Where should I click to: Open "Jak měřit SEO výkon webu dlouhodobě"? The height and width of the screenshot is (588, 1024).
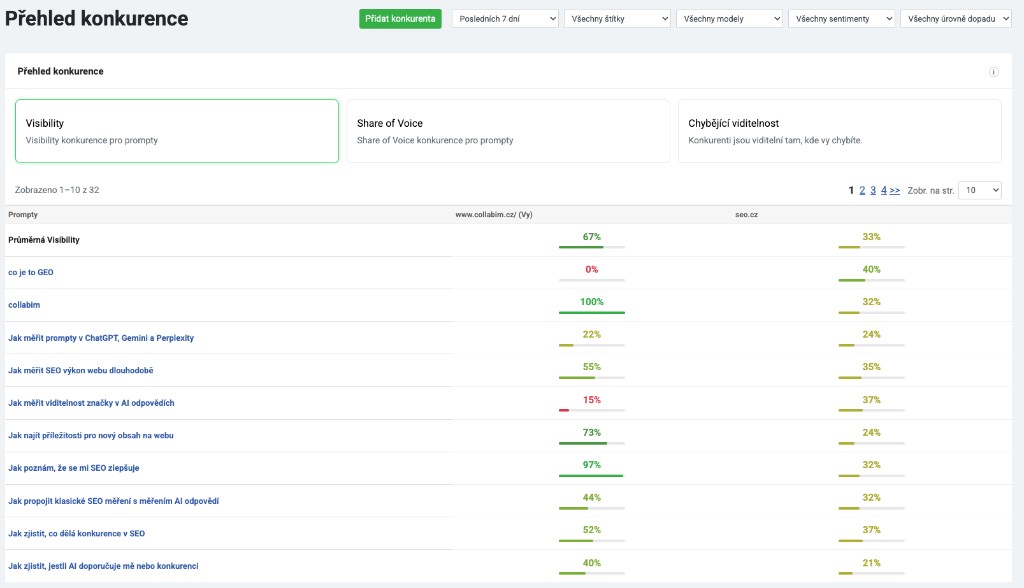point(81,370)
